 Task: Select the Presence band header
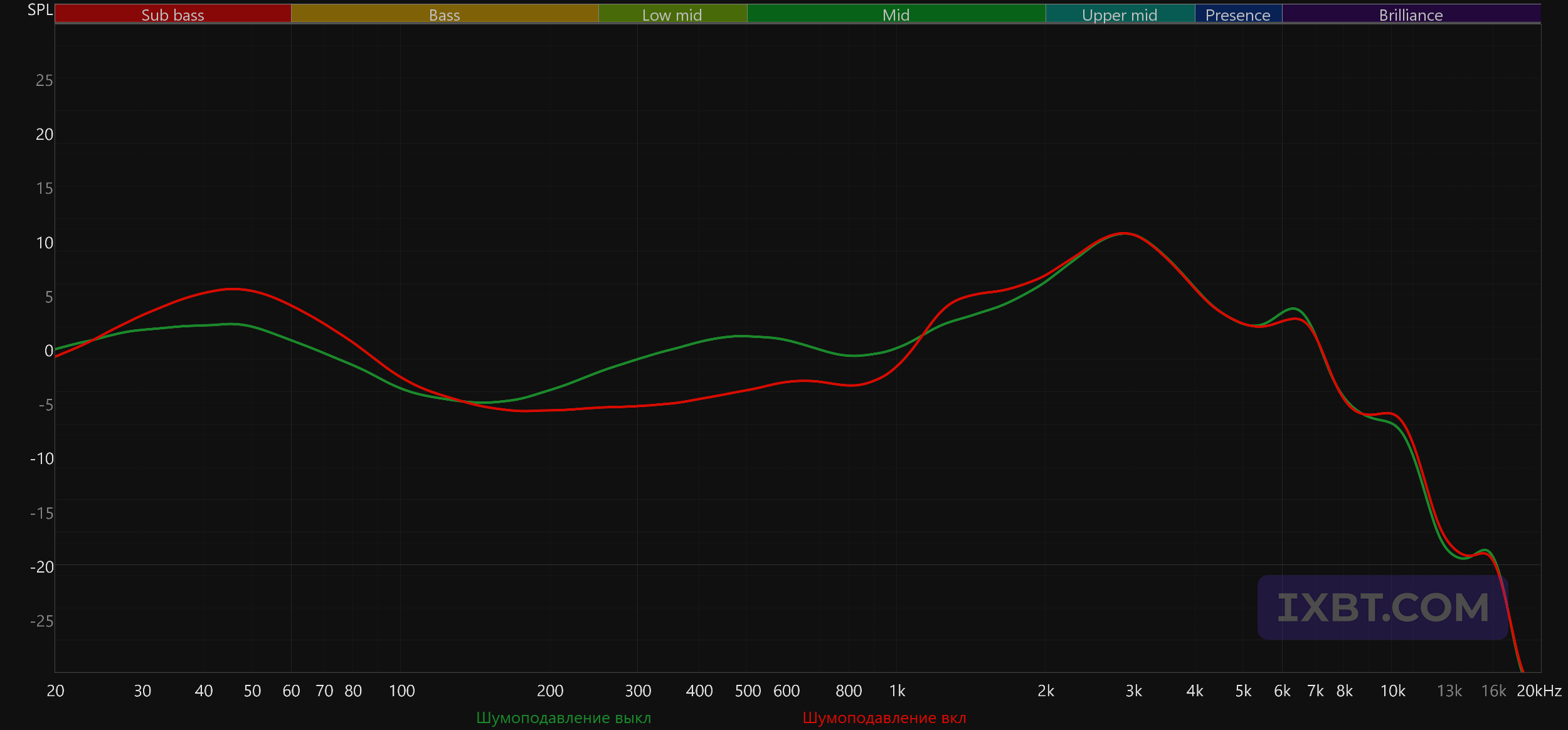pyautogui.click(x=1237, y=14)
